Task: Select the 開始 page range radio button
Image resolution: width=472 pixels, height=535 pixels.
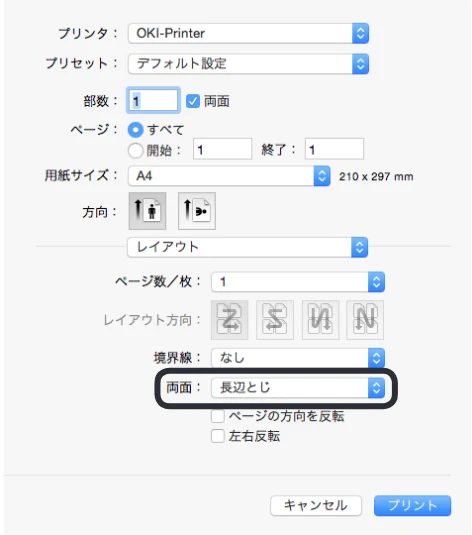Action: pos(135,150)
